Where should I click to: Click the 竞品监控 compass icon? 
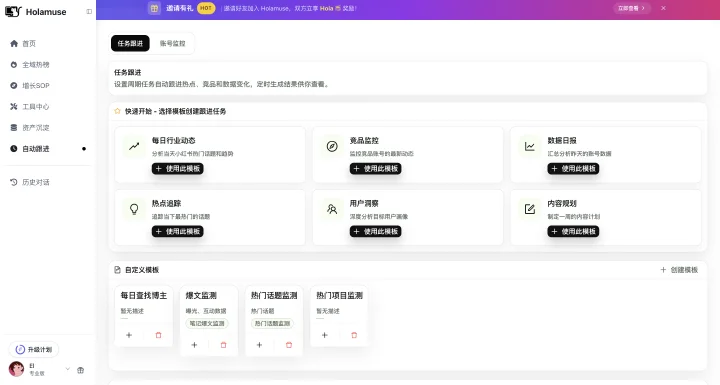[332, 147]
